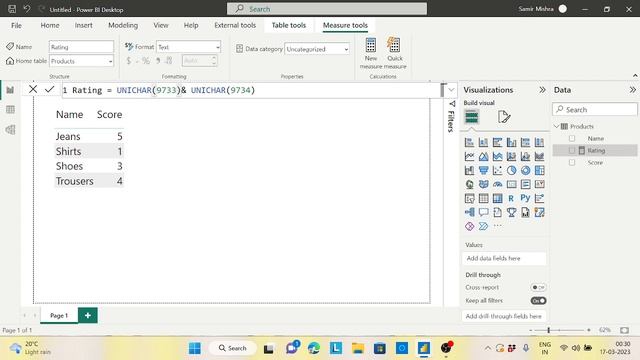Select the Stacked bar chart visual

(x=469, y=142)
